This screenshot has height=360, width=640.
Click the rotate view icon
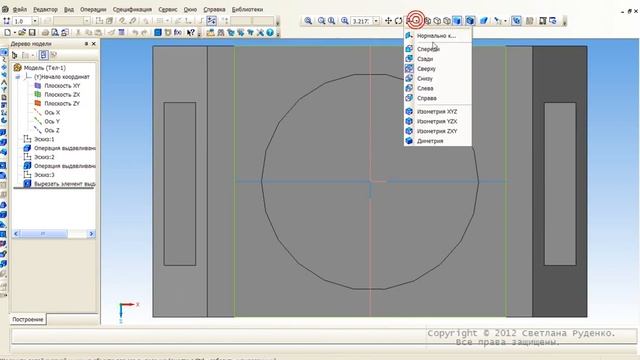pyautogui.click(x=398, y=20)
